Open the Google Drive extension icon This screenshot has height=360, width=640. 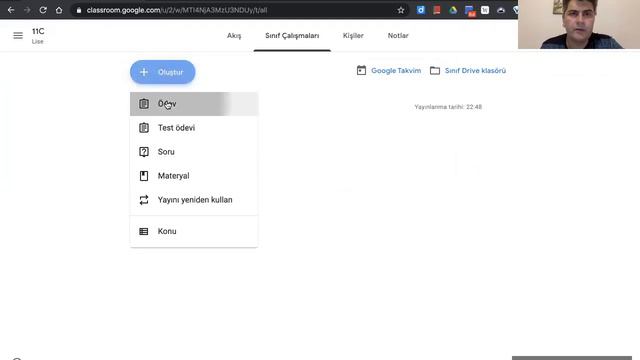tap(453, 10)
